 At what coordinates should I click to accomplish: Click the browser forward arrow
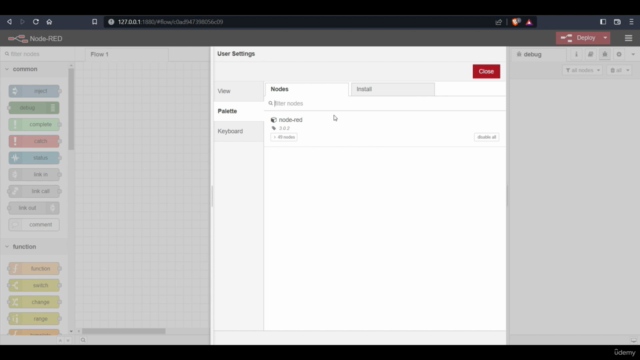click(x=22, y=22)
